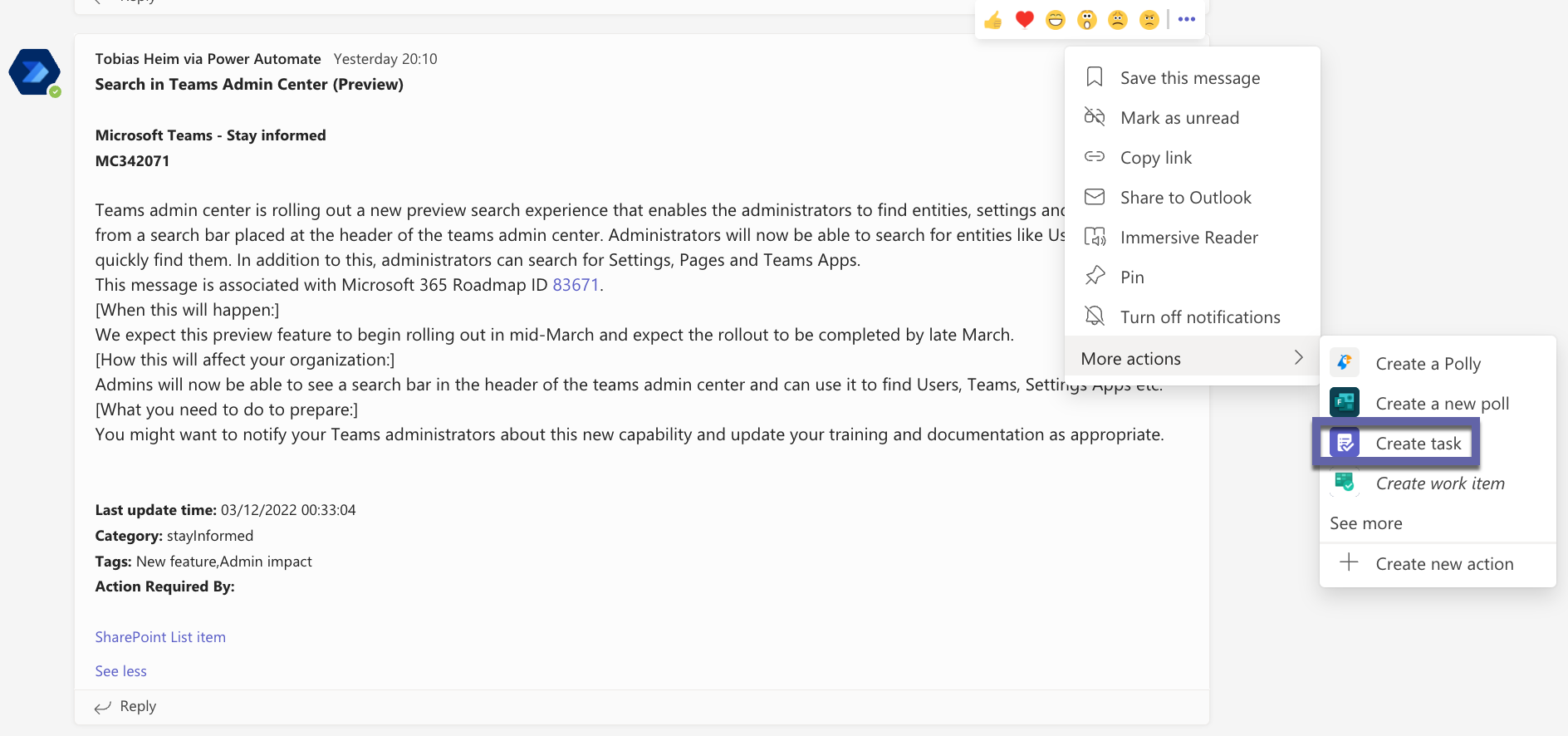Click the Yesterday 20:10 timestamp
The height and width of the screenshot is (736, 1568).
[385, 59]
